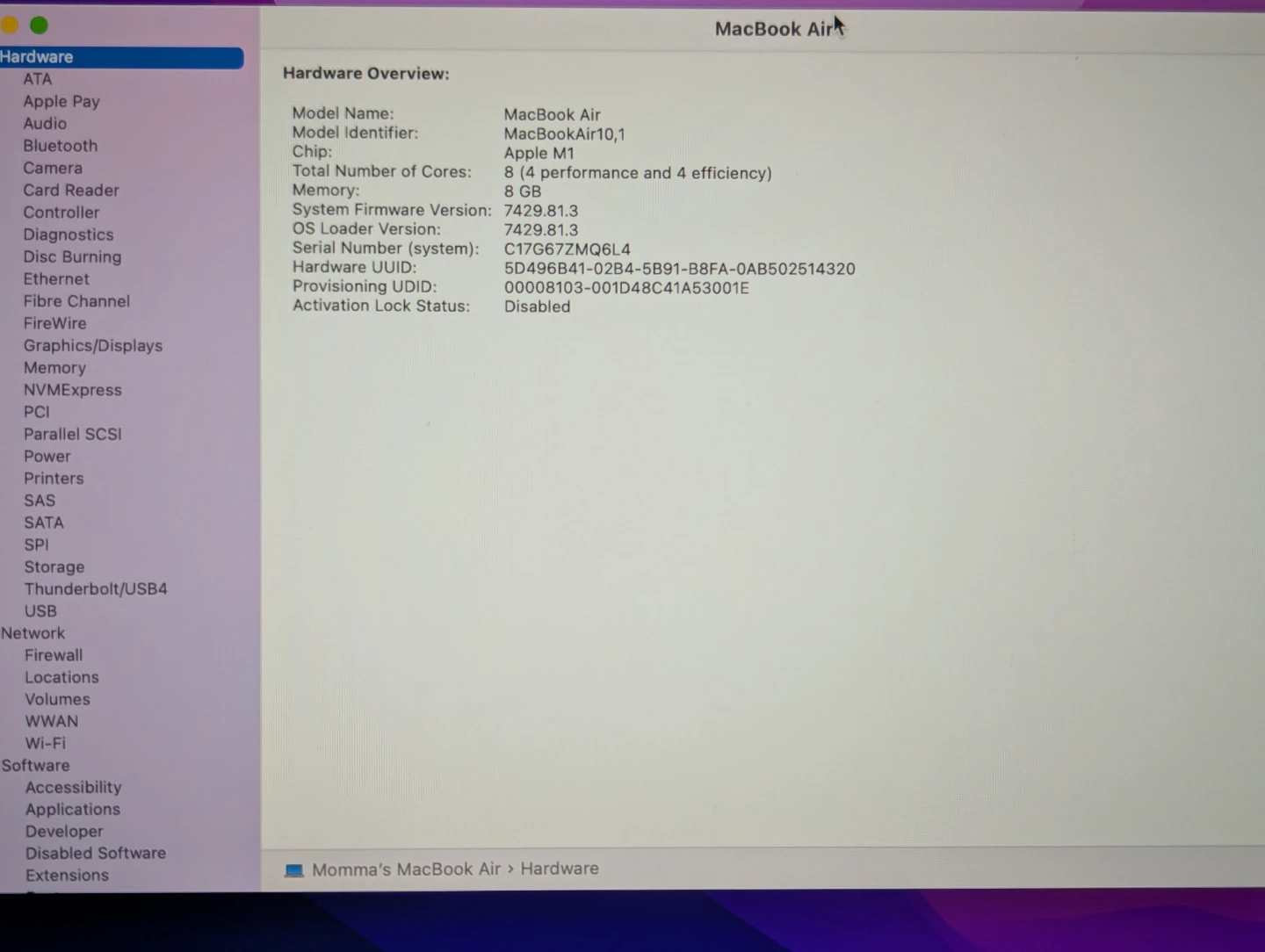
Task: Show the Audio hardware details
Action: pos(45,124)
